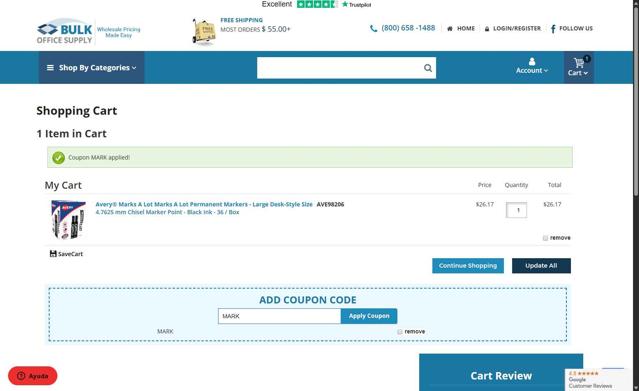Click the AVE98206 item code text
639x391 pixels.
click(x=330, y=204)
